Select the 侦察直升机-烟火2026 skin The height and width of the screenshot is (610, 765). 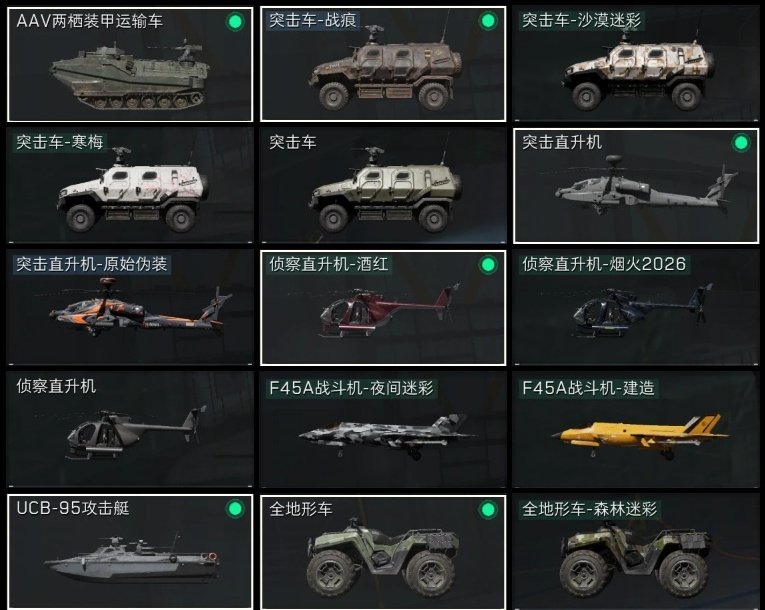636,307
